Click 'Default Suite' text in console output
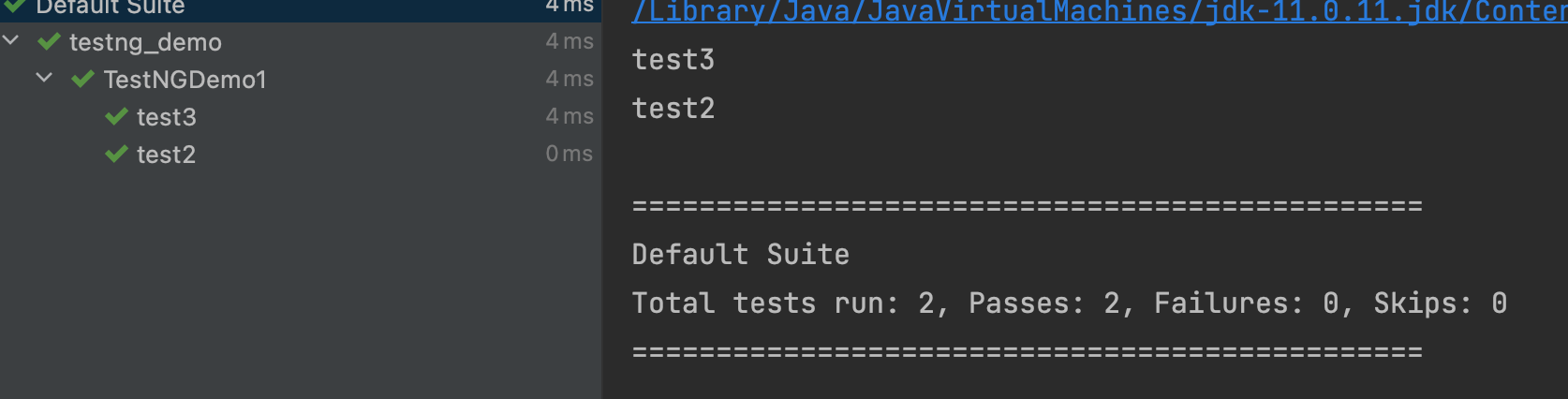This screenshot has width=1568, height=399. tap(741, 255)
